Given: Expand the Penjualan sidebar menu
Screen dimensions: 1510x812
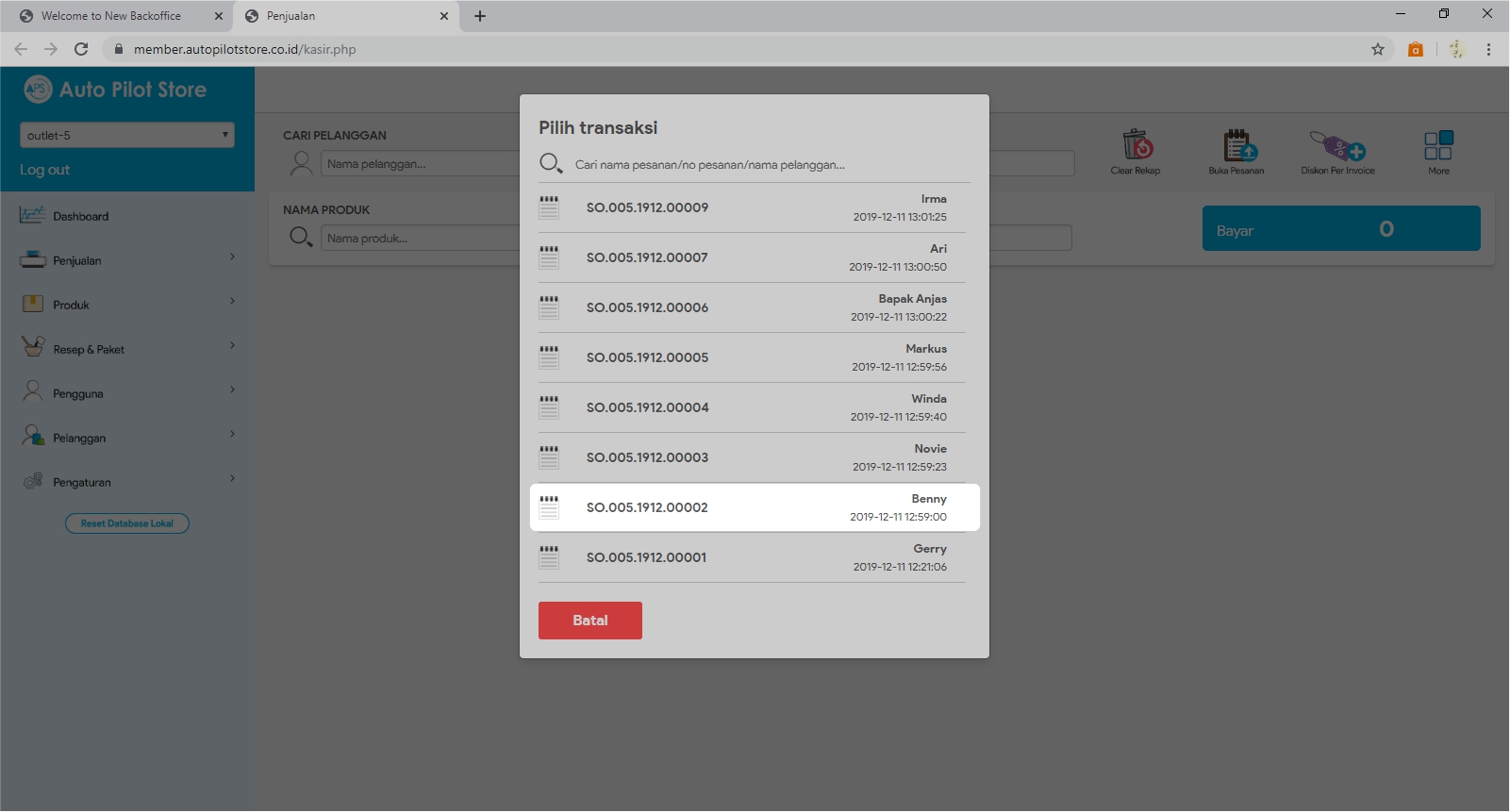Looking at the screenshot, I should pyautogui.click(x=127, y=260).
